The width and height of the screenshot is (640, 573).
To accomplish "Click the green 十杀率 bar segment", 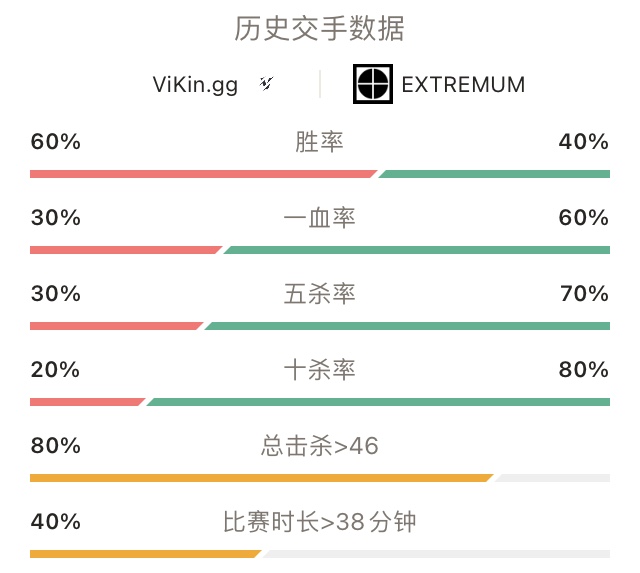I will (x=378, y=402).
